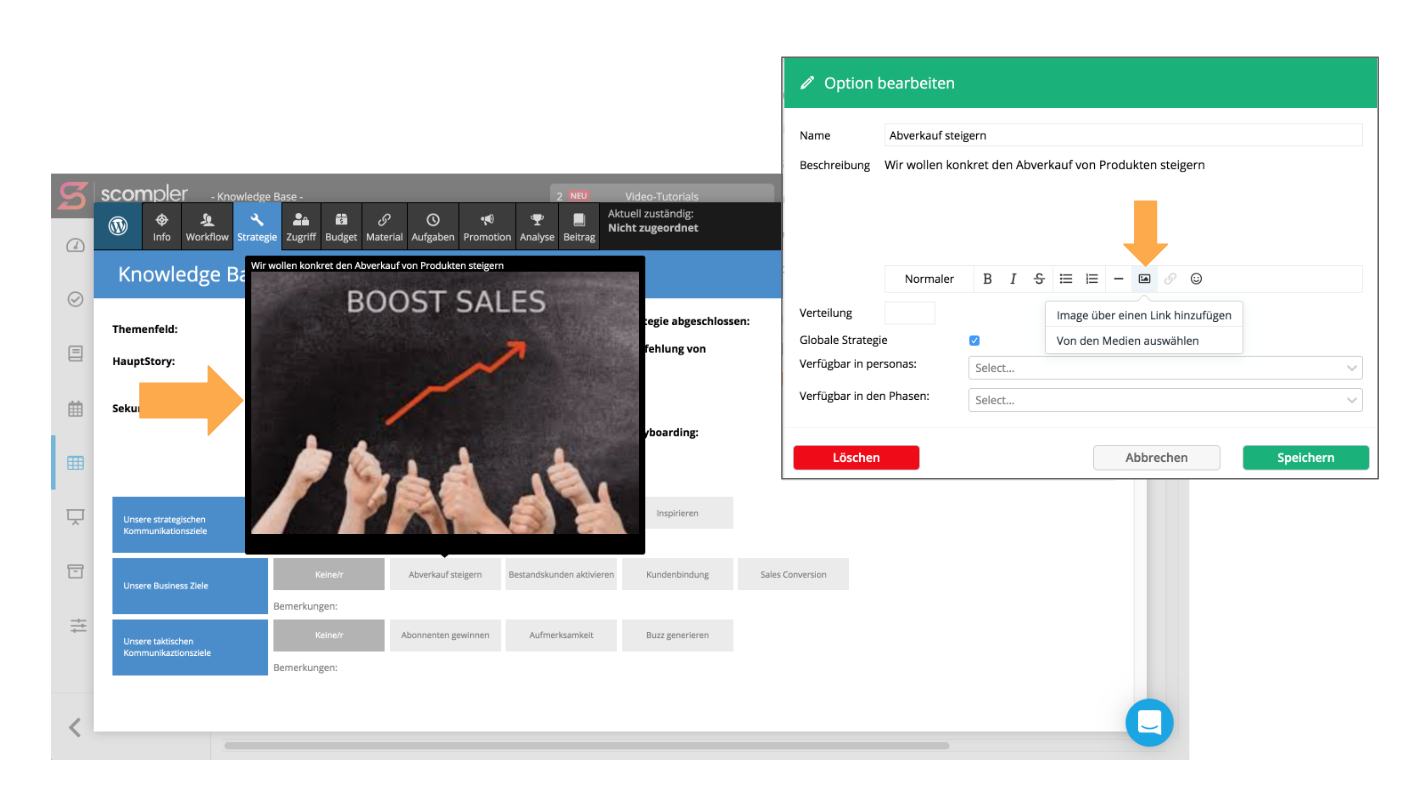Insert a bulleted list
This screenshot has width=1428, height=804.
click(x=1066, y=279)
